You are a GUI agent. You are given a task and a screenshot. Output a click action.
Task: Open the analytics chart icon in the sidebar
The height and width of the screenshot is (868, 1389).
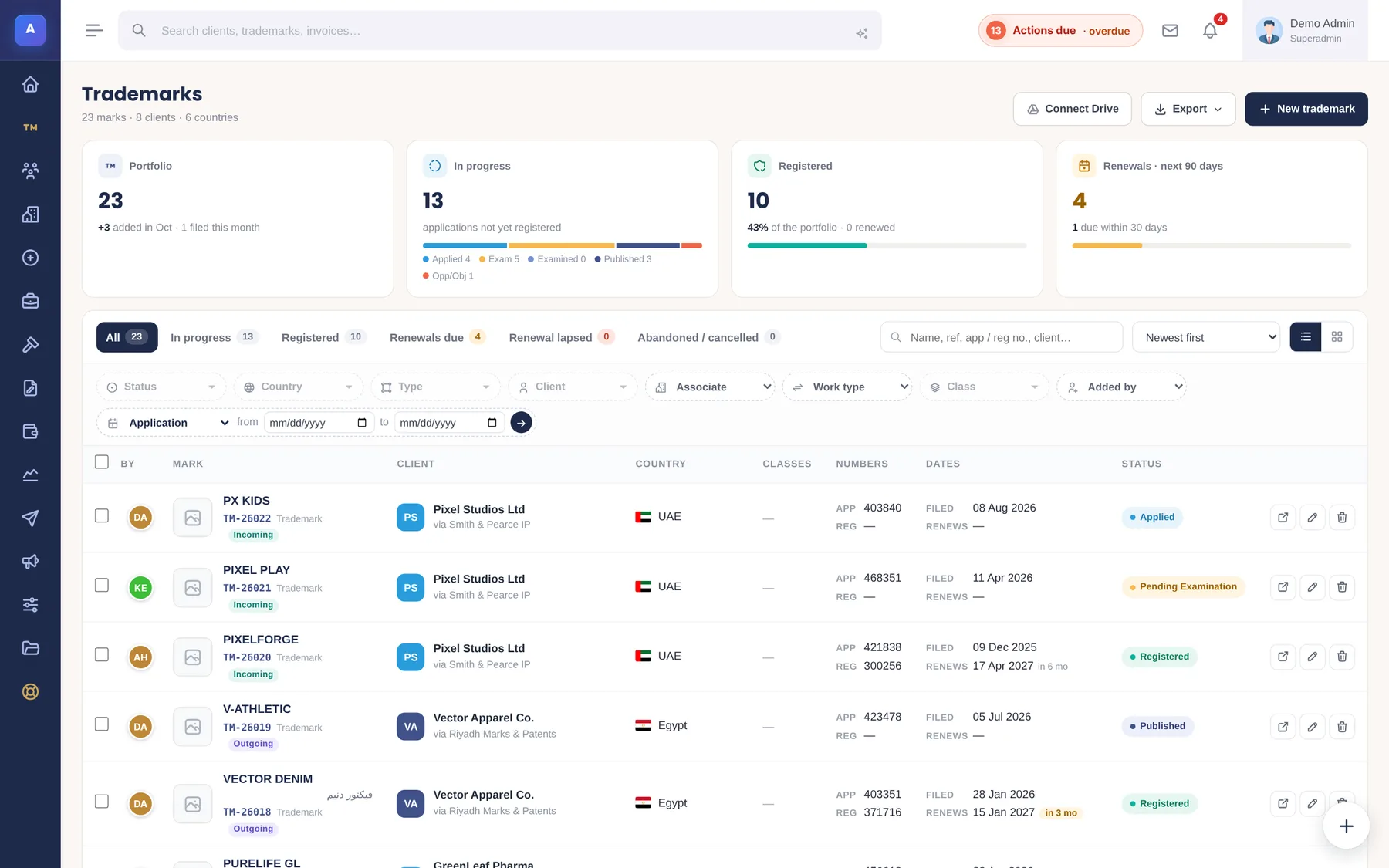[30, 475]
